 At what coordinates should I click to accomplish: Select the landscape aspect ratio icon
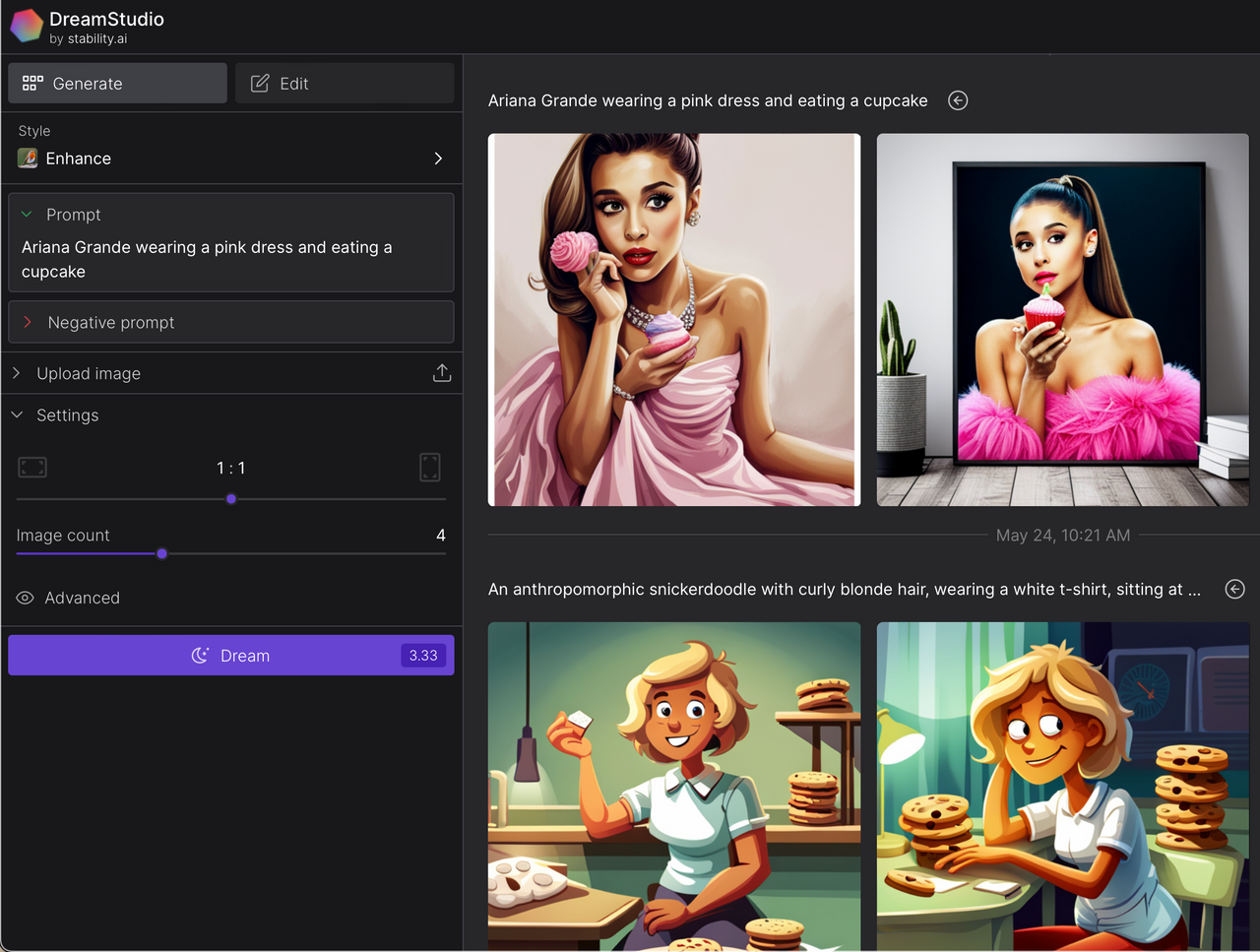point(32,468)
